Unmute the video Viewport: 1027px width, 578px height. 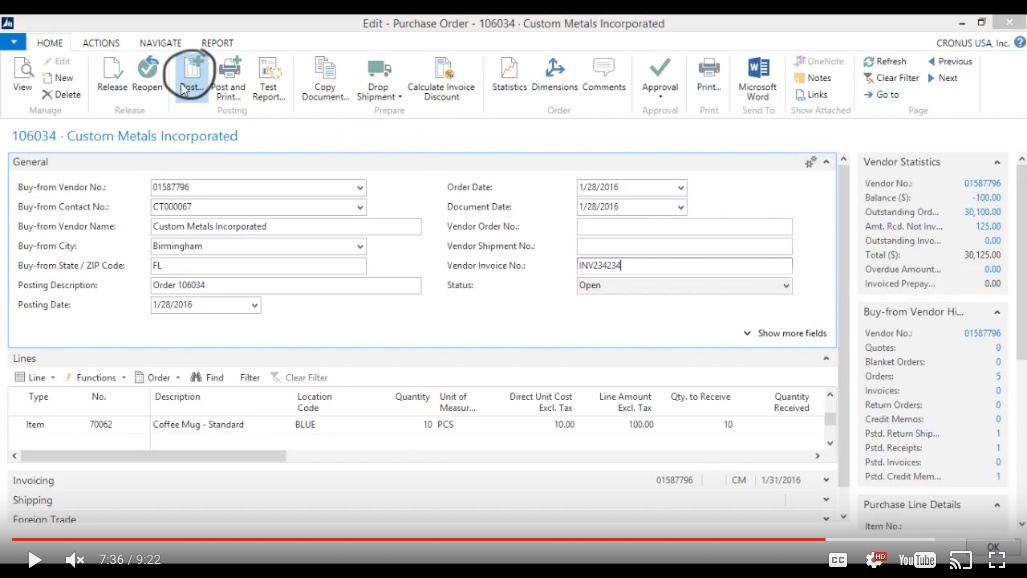75,560
